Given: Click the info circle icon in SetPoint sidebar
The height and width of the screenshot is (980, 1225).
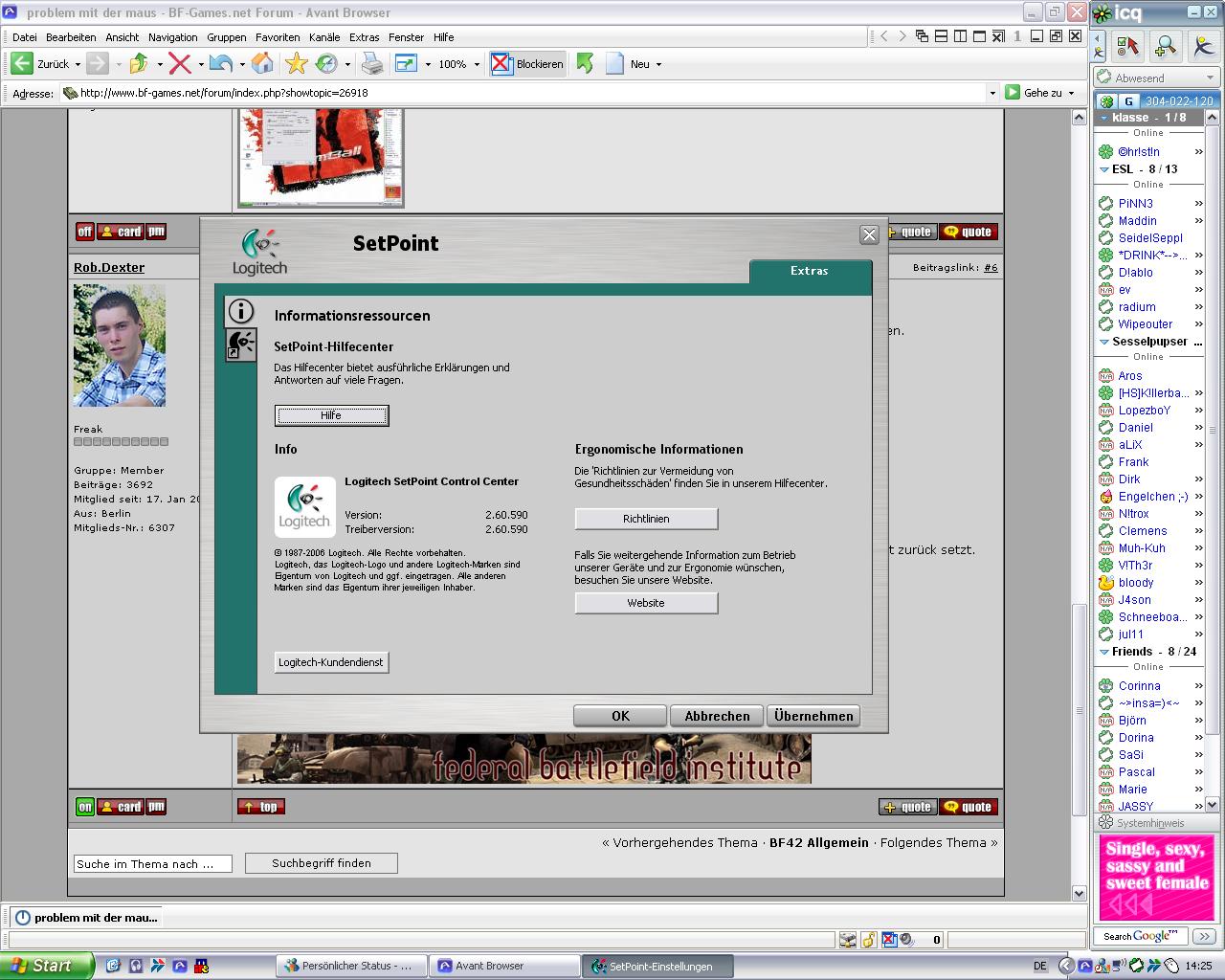Looking at the screenshot, I should (x=241, y=310).
